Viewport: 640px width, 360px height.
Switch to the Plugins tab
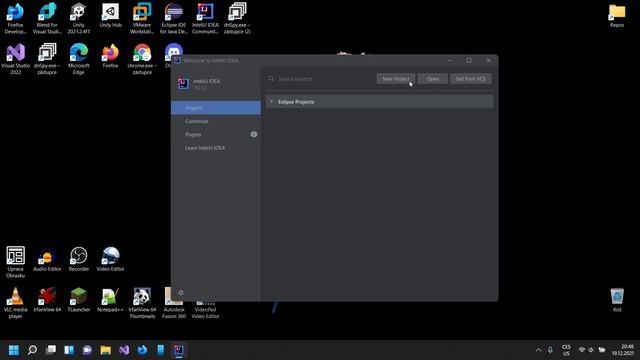[216, 134]
